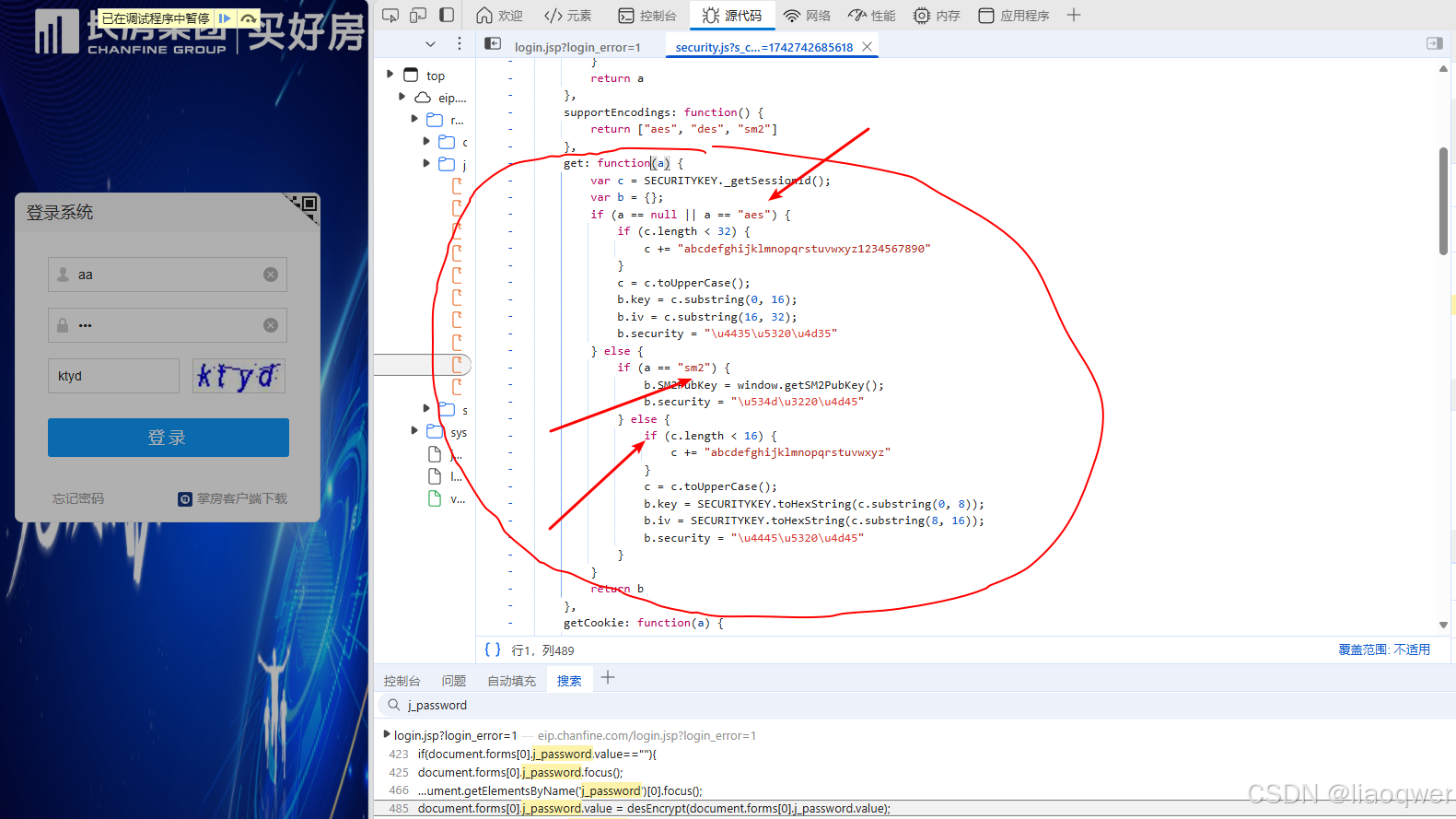
Task: Select the 源代码 sources tab
Action: tap(731, 16)
